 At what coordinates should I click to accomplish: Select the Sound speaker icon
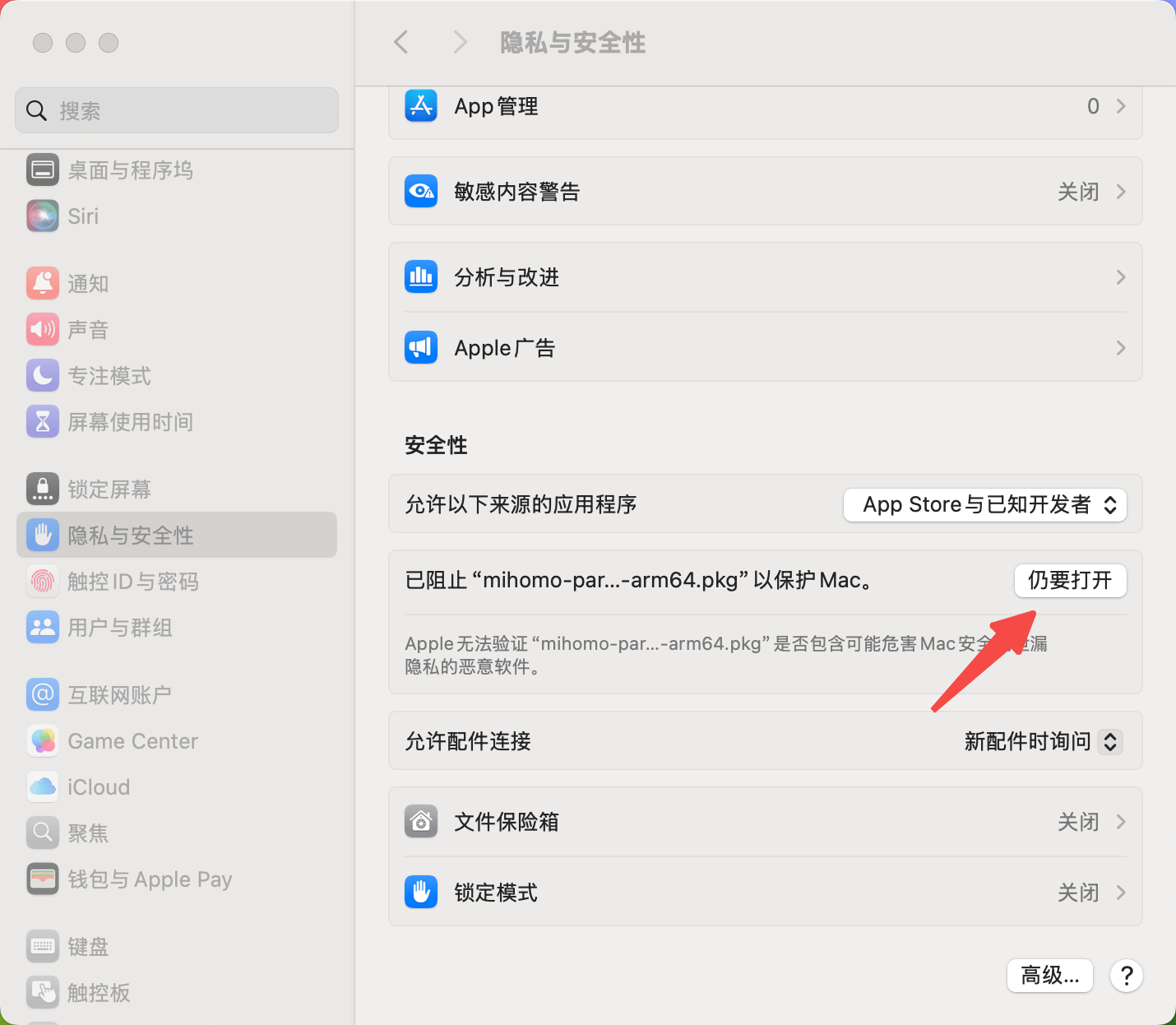point(43,330)
